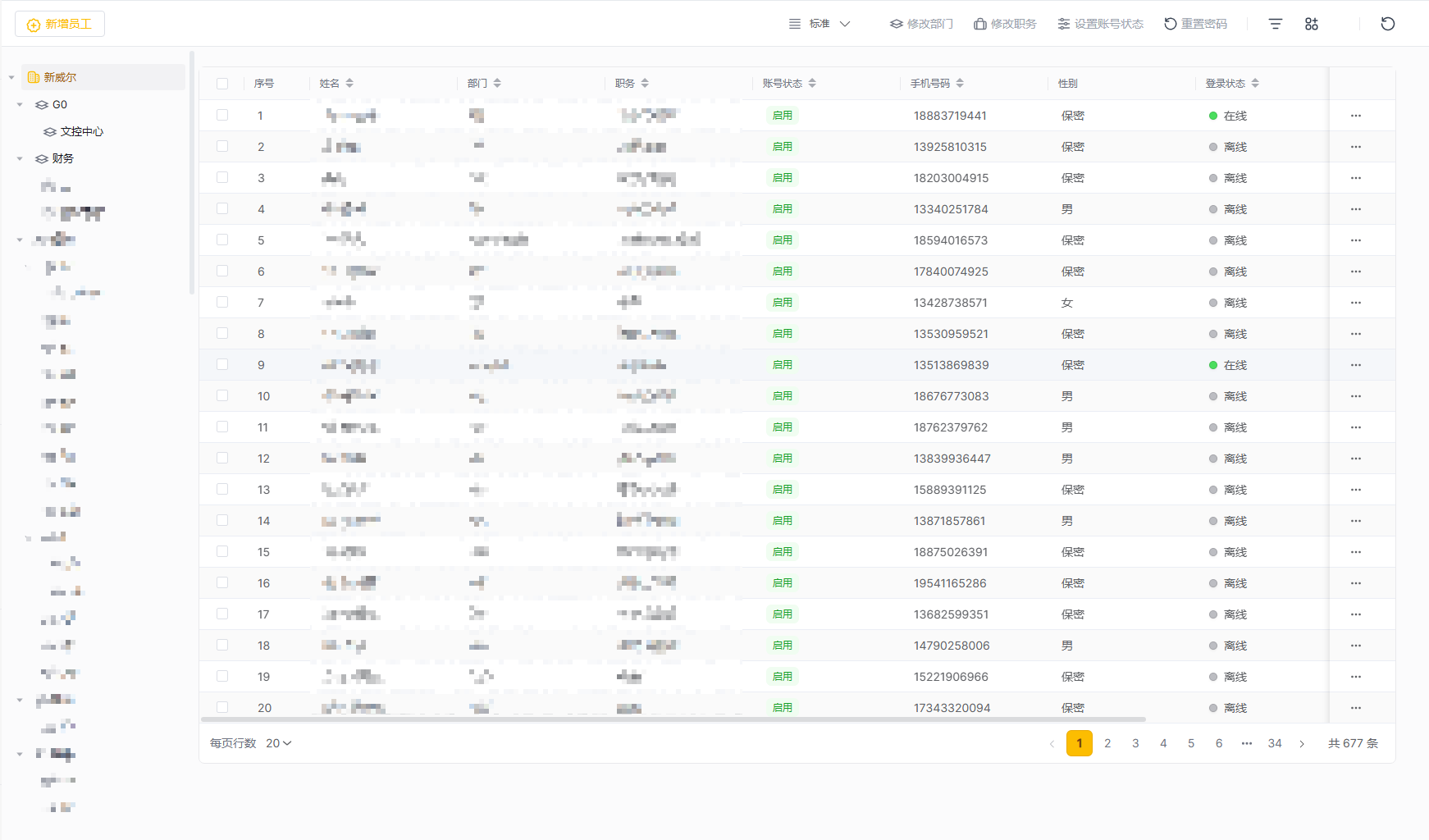1429x840 pixels.
Task: Open the column settings grid icon
Action: coord(1311,24)
